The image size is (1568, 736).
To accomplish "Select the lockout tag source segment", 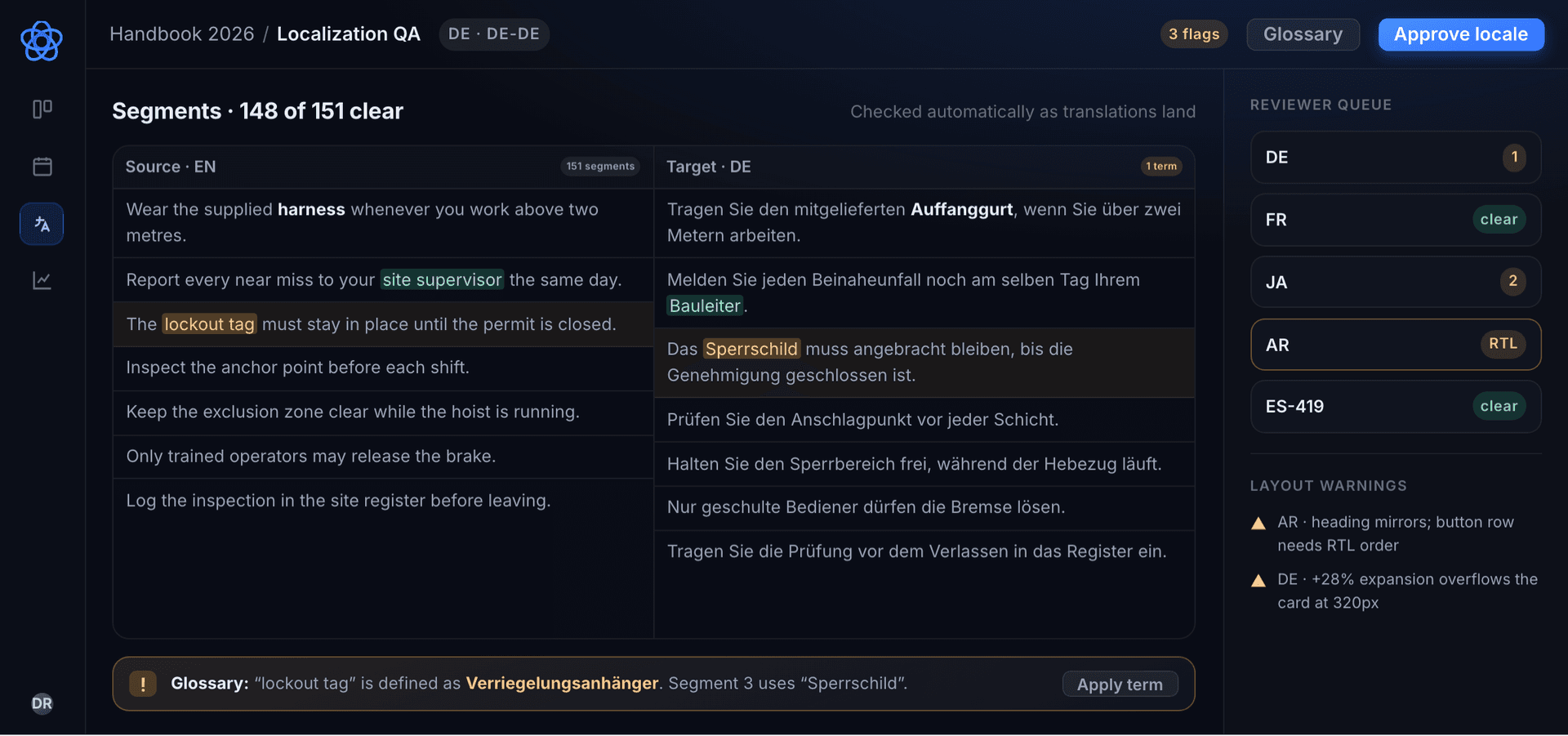I will point(383,324).
